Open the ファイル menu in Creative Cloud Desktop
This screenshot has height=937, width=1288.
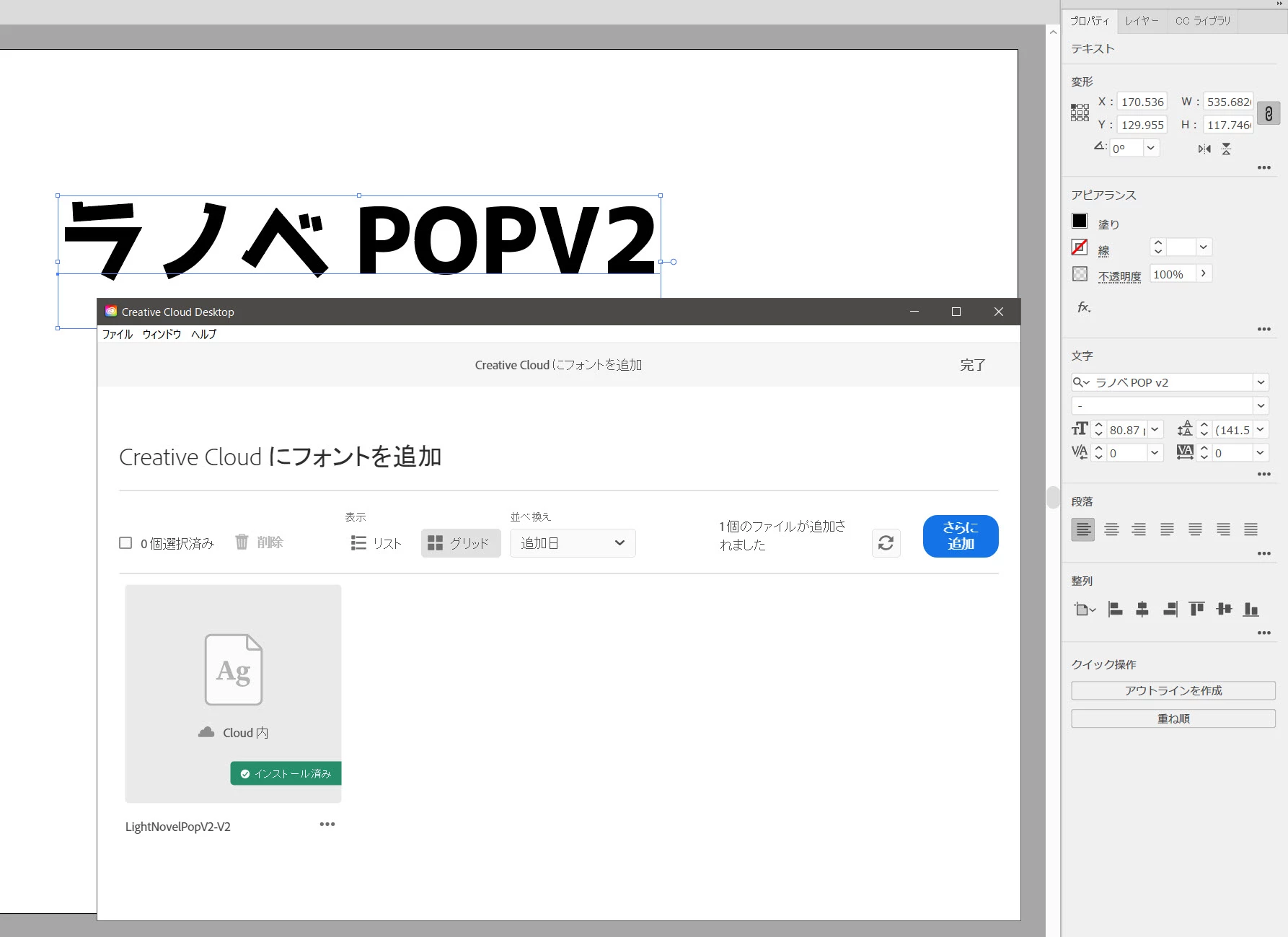(118, 334)
